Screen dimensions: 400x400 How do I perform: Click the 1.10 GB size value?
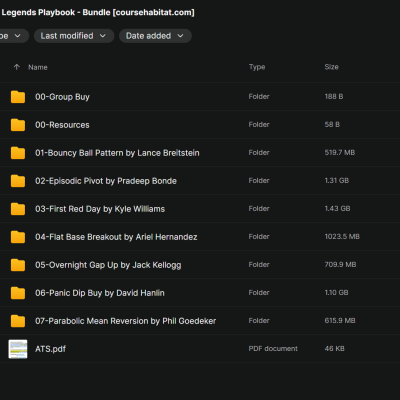pyautogui.click(x=336, y=292)
